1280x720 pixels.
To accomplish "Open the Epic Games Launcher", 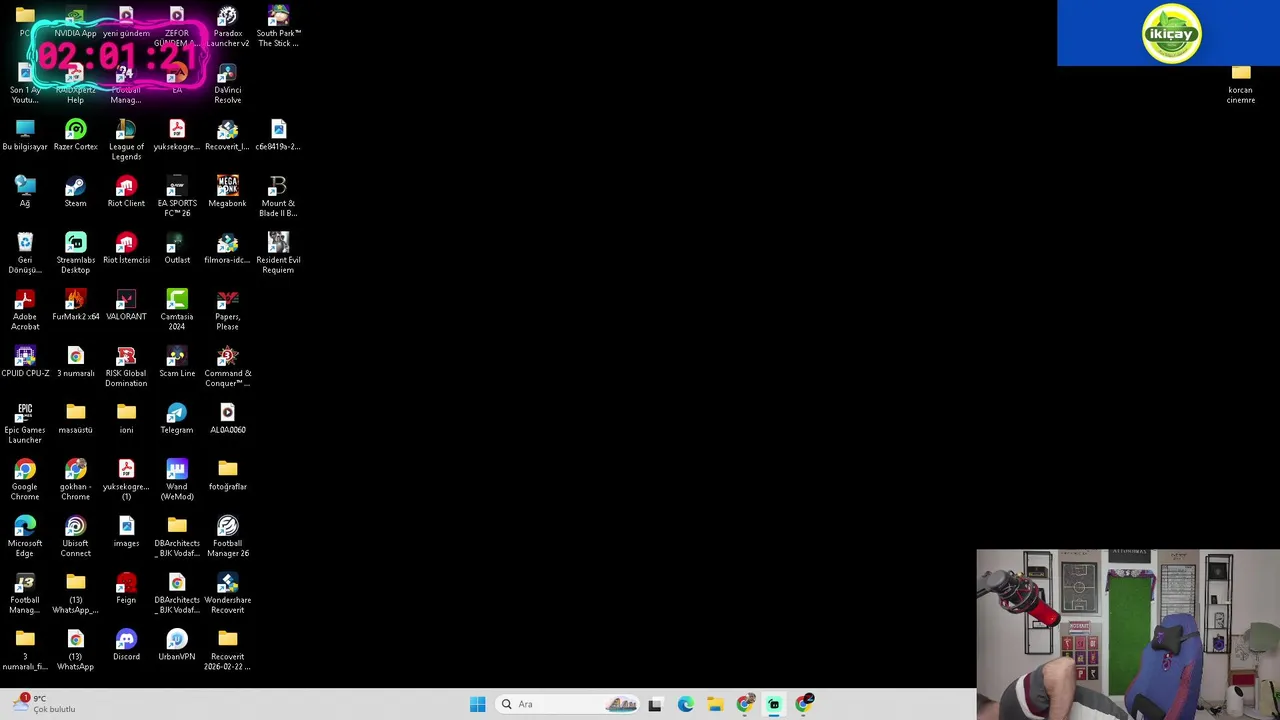I will pyautogui.click(x=25, y=424).
